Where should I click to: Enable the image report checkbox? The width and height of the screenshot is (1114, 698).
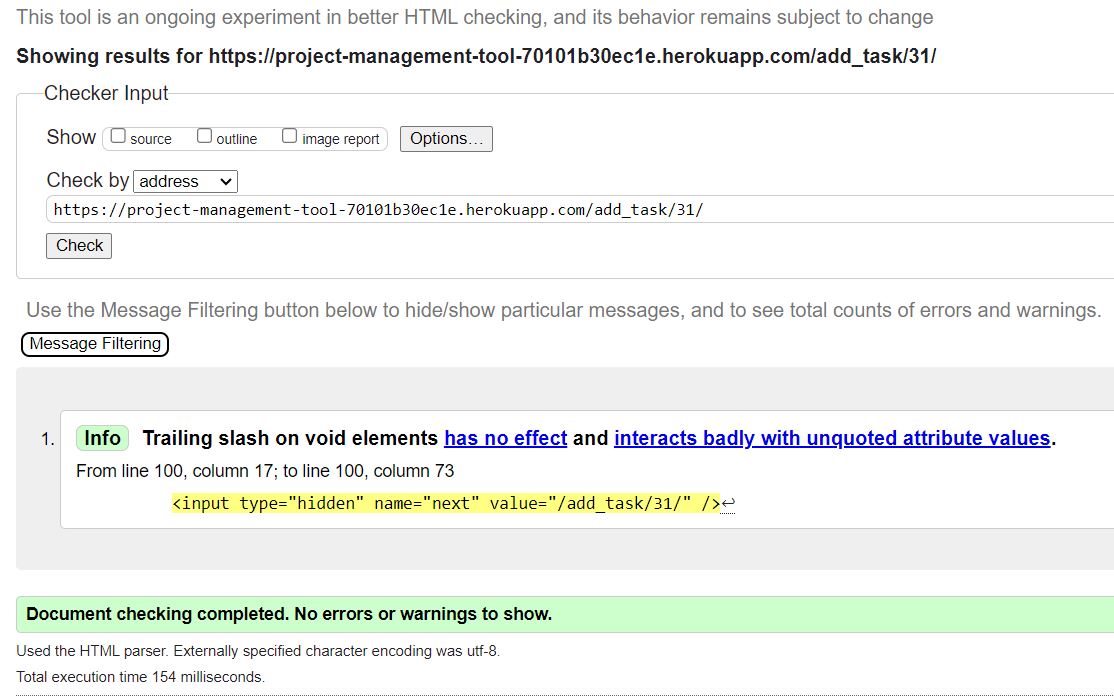click(290, 134)
